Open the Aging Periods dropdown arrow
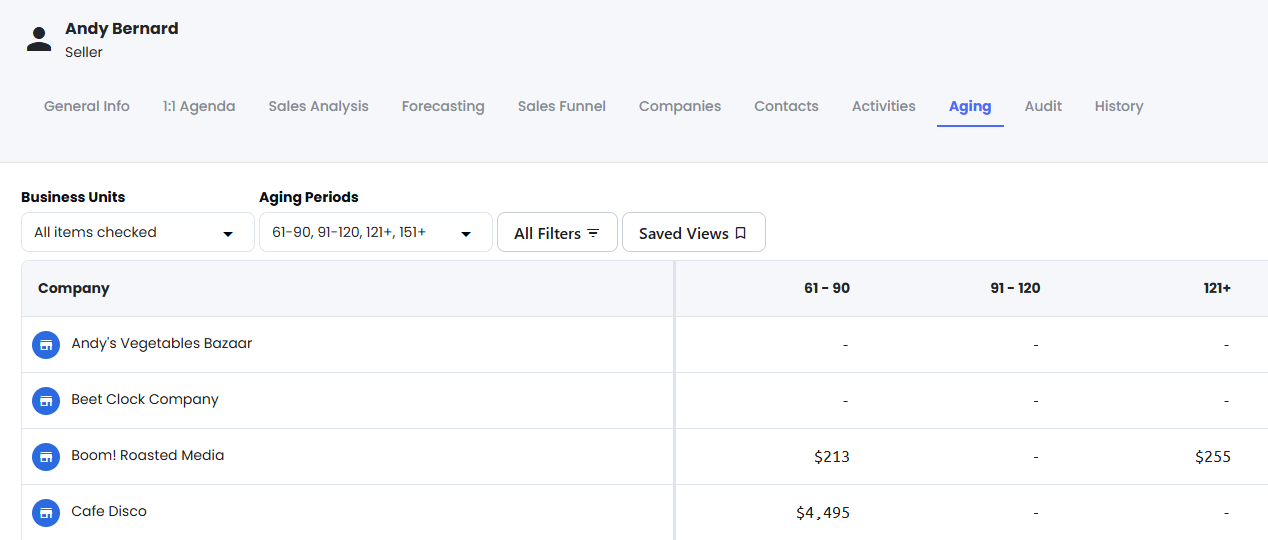 466,234
